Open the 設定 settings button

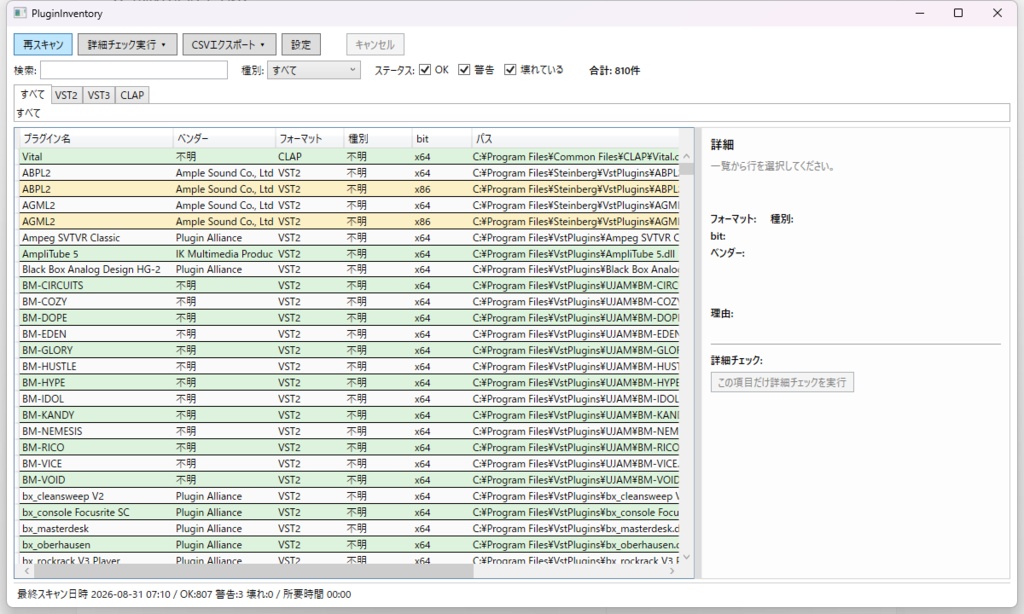point(301,44)
